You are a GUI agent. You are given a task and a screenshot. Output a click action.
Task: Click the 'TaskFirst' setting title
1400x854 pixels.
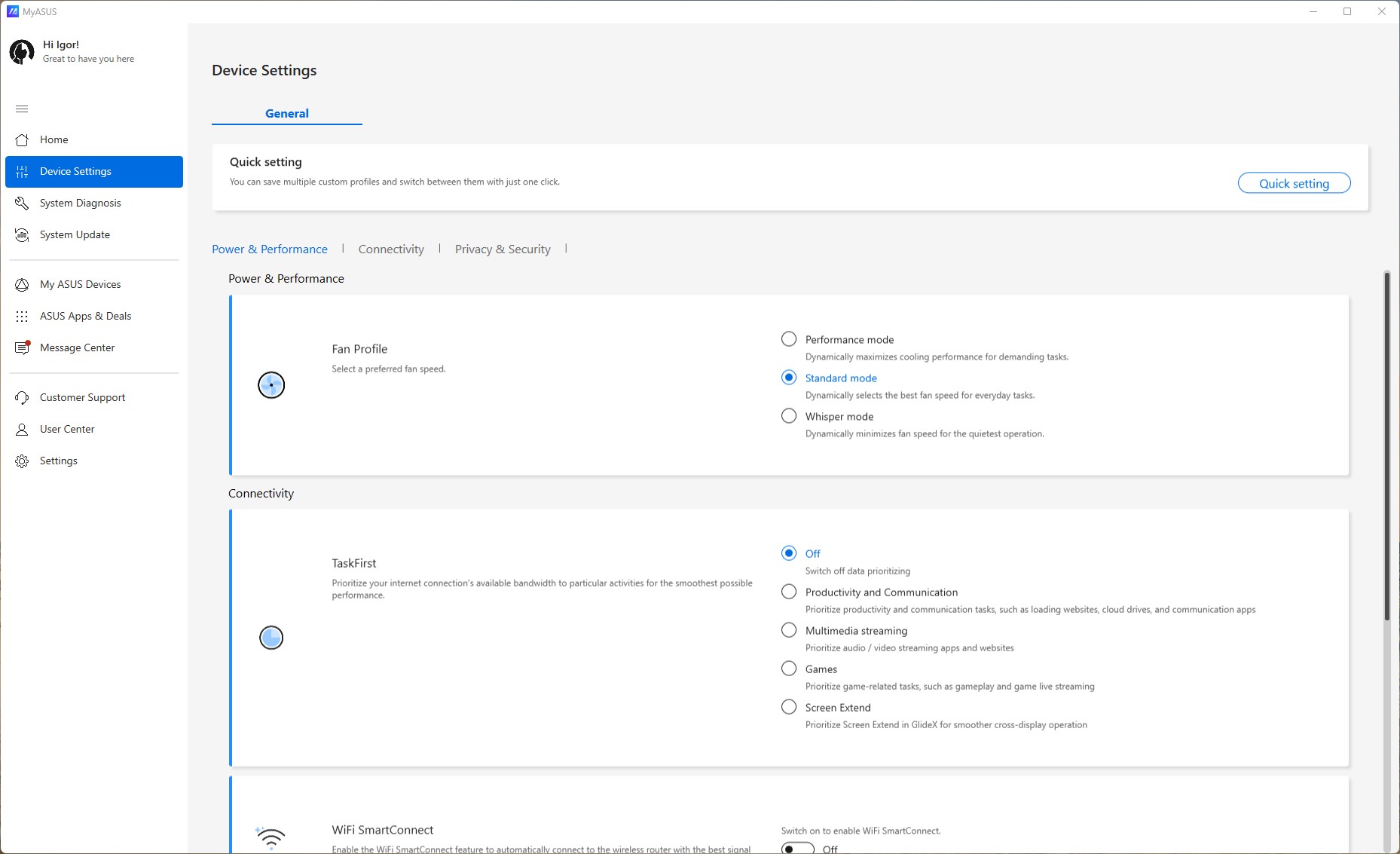pos(354,563)
